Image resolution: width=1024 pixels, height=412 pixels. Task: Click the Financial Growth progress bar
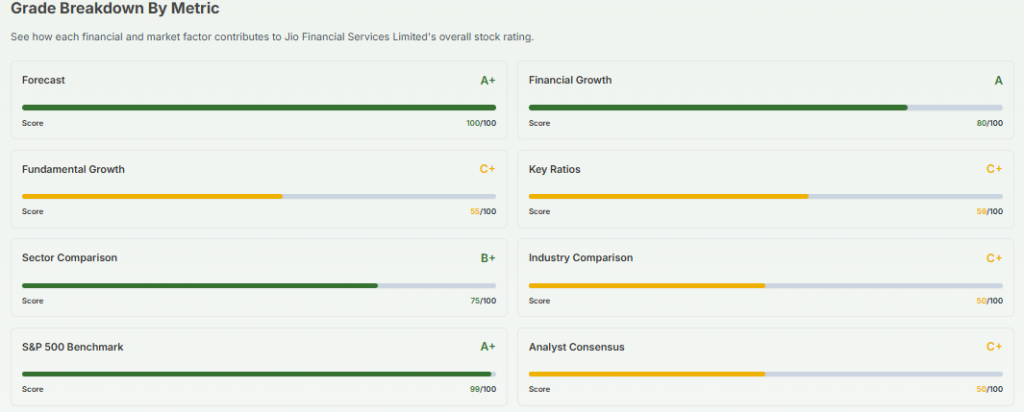click(765, 108)
